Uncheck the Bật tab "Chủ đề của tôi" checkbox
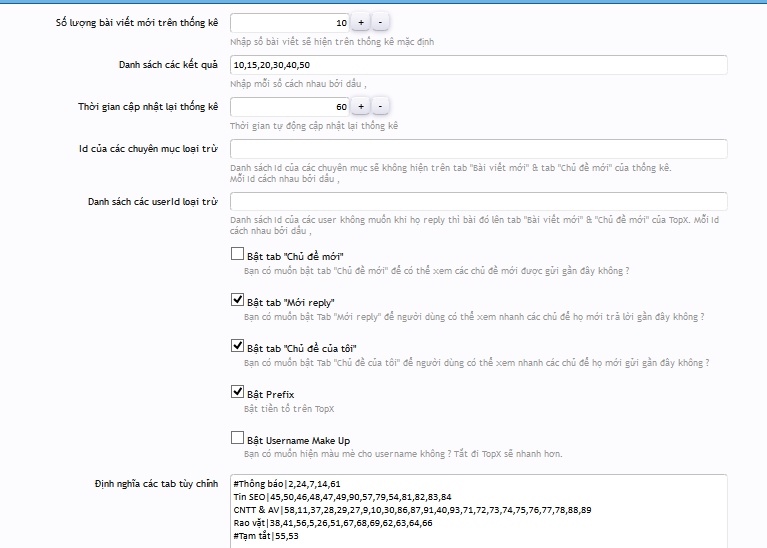Screen dimensions: 767x548 click(x=237, y=345)
